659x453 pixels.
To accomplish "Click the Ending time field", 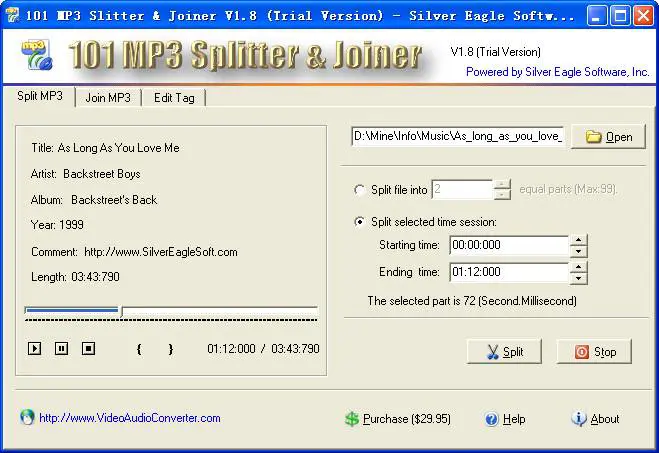I will coord(509,272).
